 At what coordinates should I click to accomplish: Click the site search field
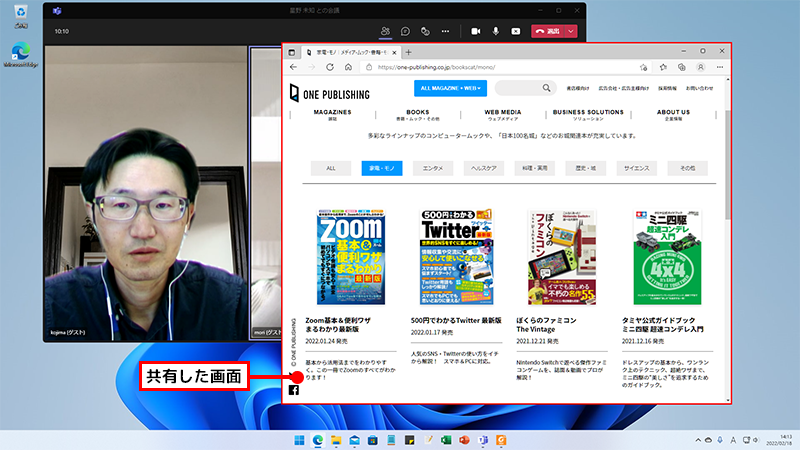pos(519,88)
